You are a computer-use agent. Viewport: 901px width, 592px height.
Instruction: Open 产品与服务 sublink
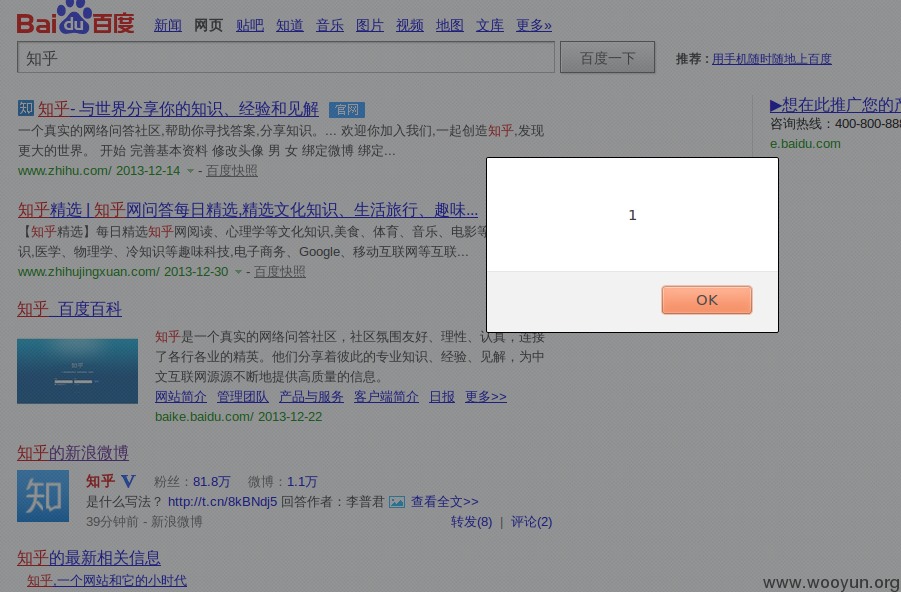[311, 397]
